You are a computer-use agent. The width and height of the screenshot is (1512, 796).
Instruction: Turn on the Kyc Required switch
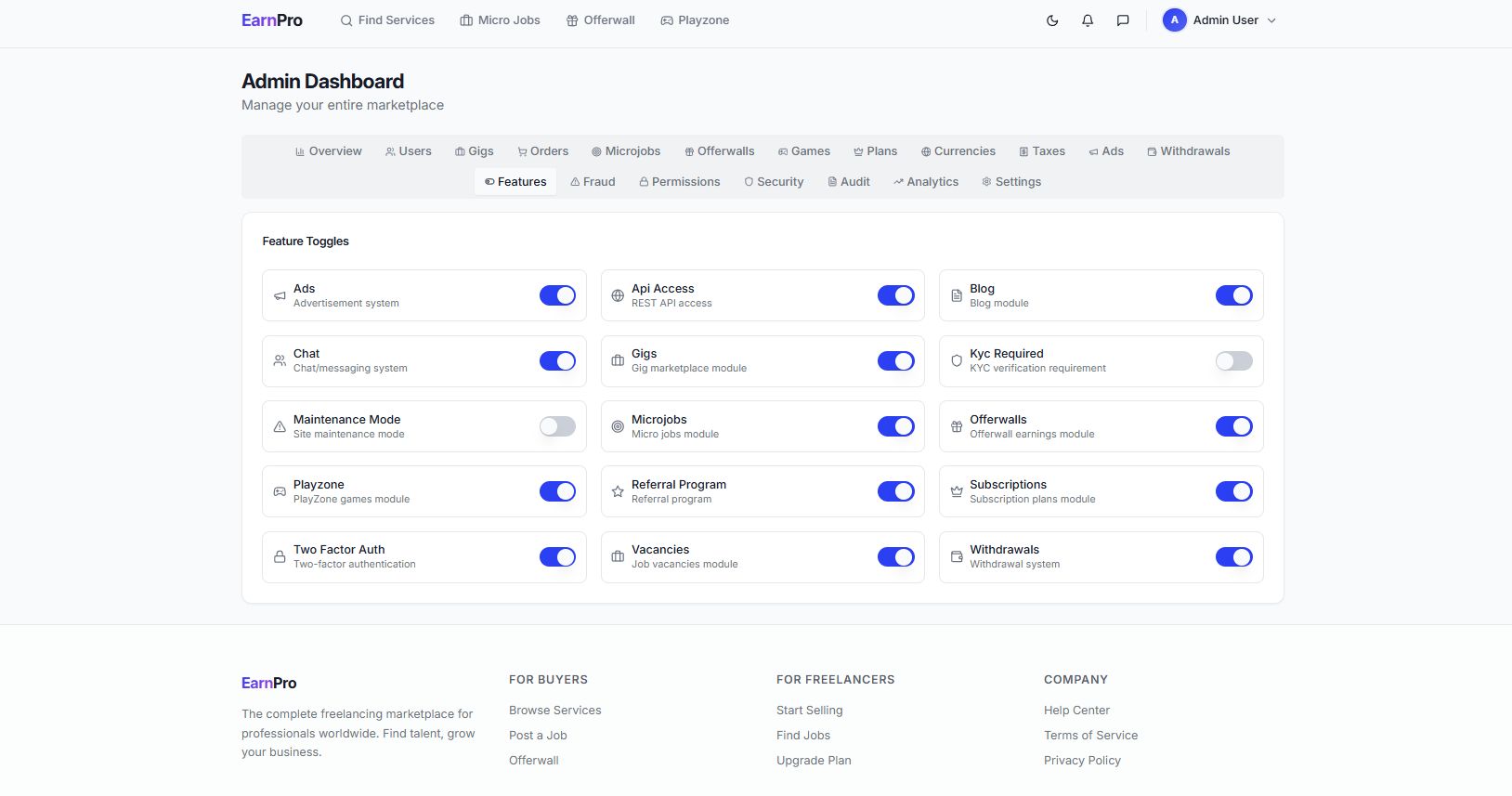[1233, 361]
